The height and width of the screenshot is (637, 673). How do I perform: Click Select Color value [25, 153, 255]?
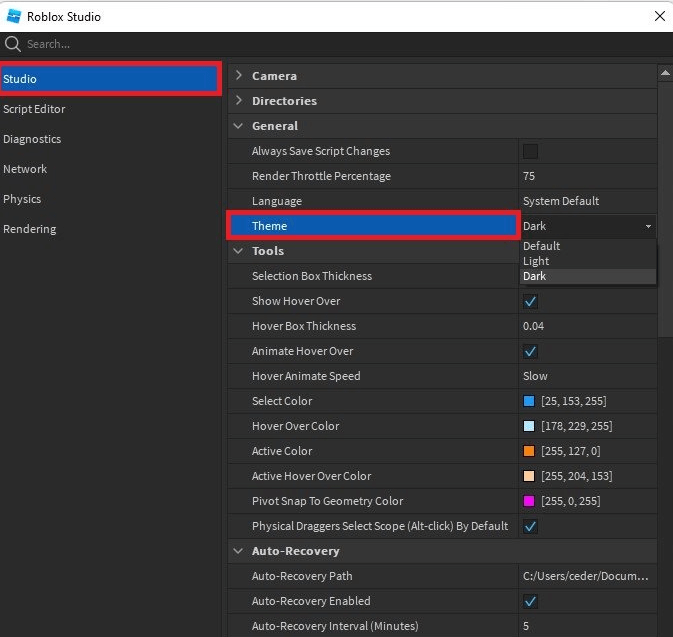tap(573, 401)
